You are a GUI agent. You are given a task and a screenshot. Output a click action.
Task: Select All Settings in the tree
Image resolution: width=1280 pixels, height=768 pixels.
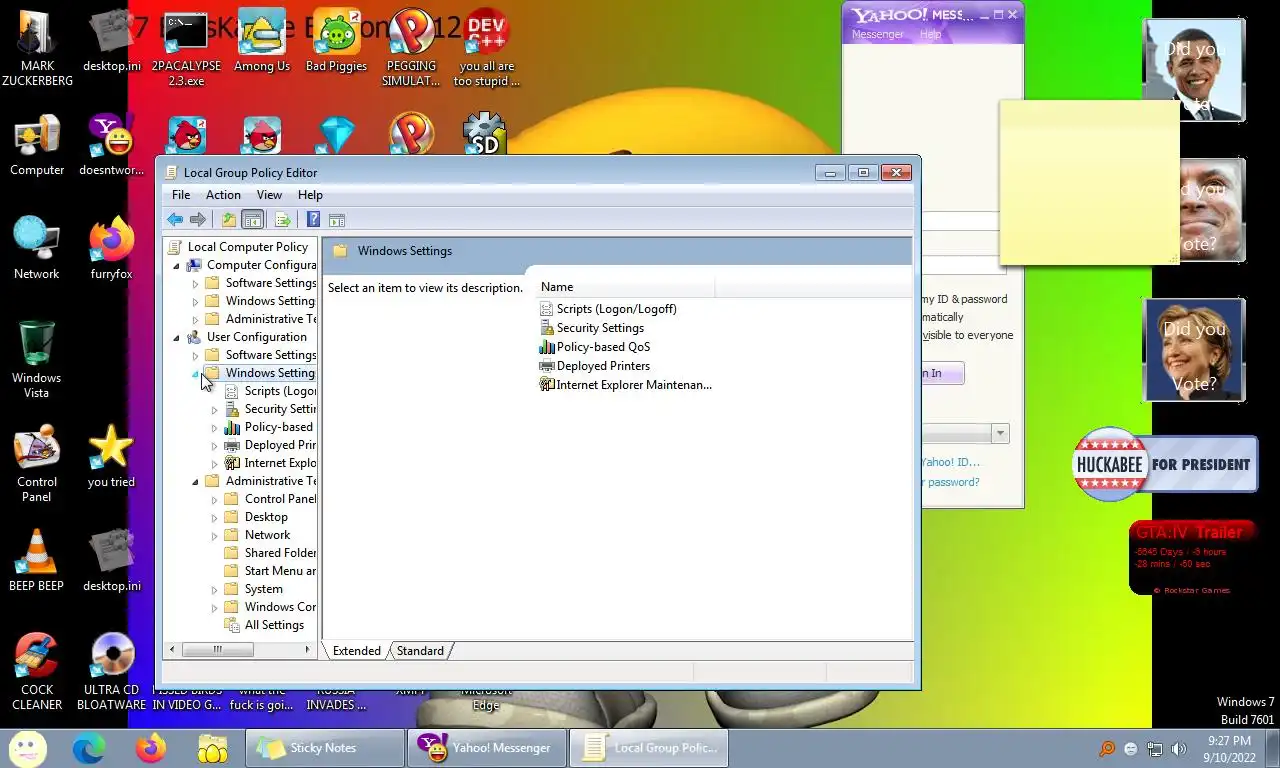coord(274,626)
